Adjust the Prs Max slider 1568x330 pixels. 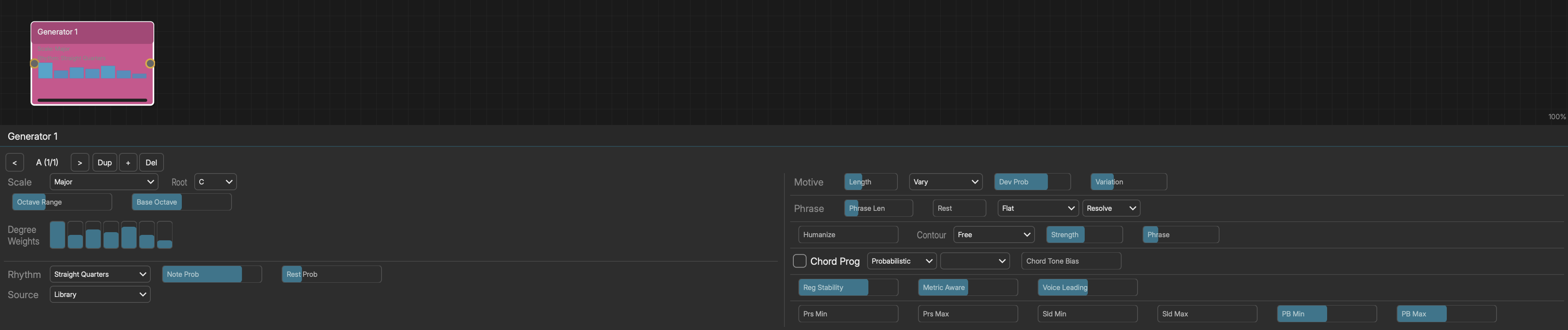968,314
